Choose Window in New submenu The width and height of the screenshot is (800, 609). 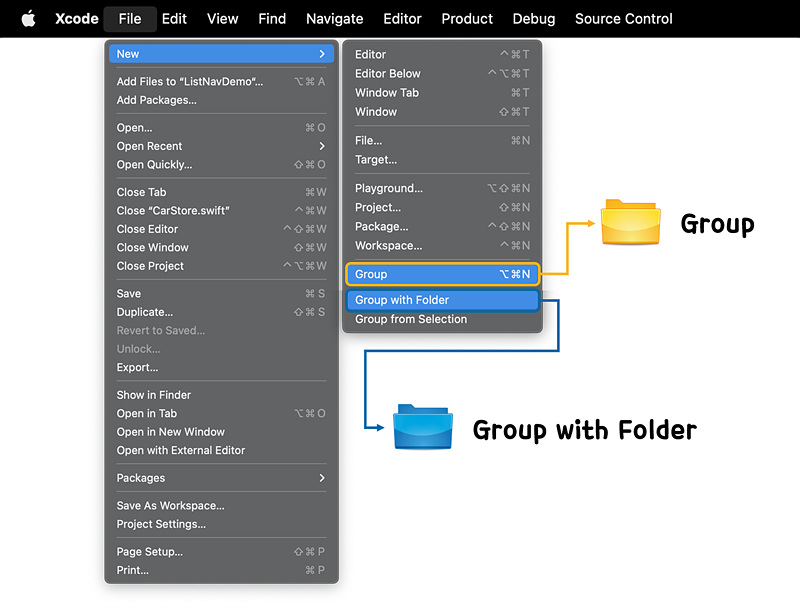pos(442,112)
